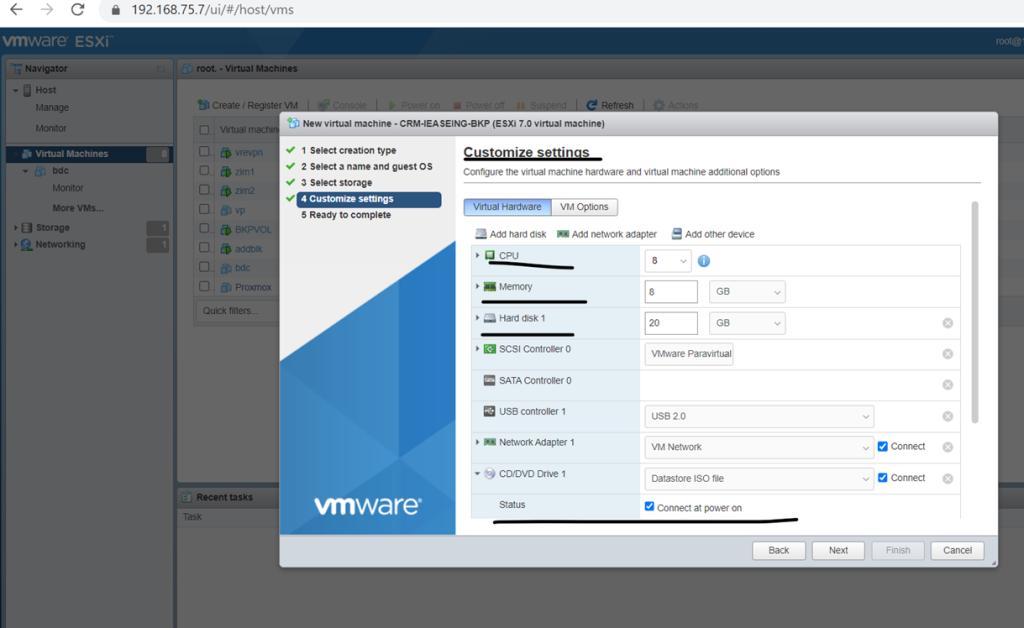
Task: Click the Cancel button
Action: [957, 550]
